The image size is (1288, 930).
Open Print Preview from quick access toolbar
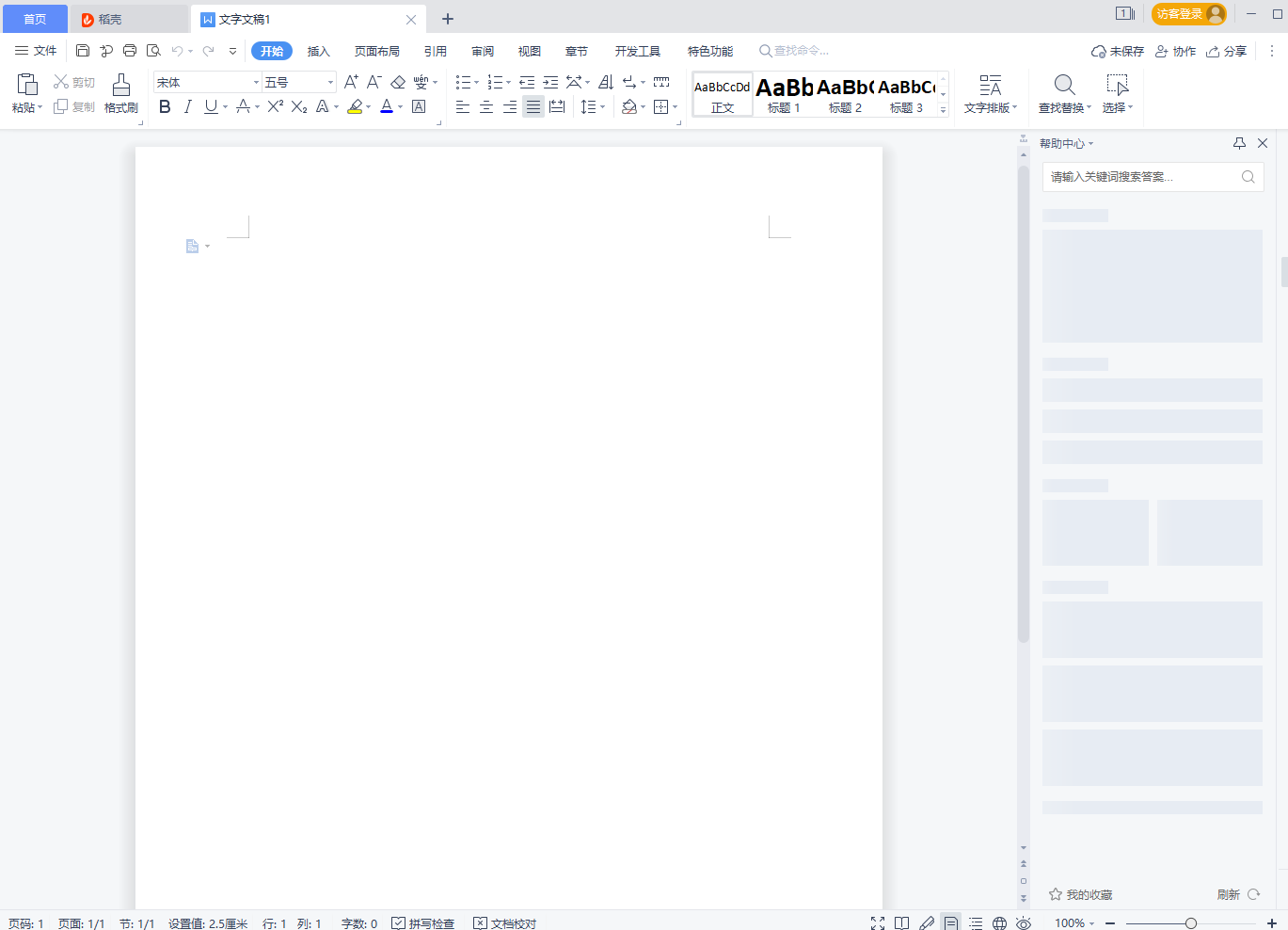coord(153,51)
